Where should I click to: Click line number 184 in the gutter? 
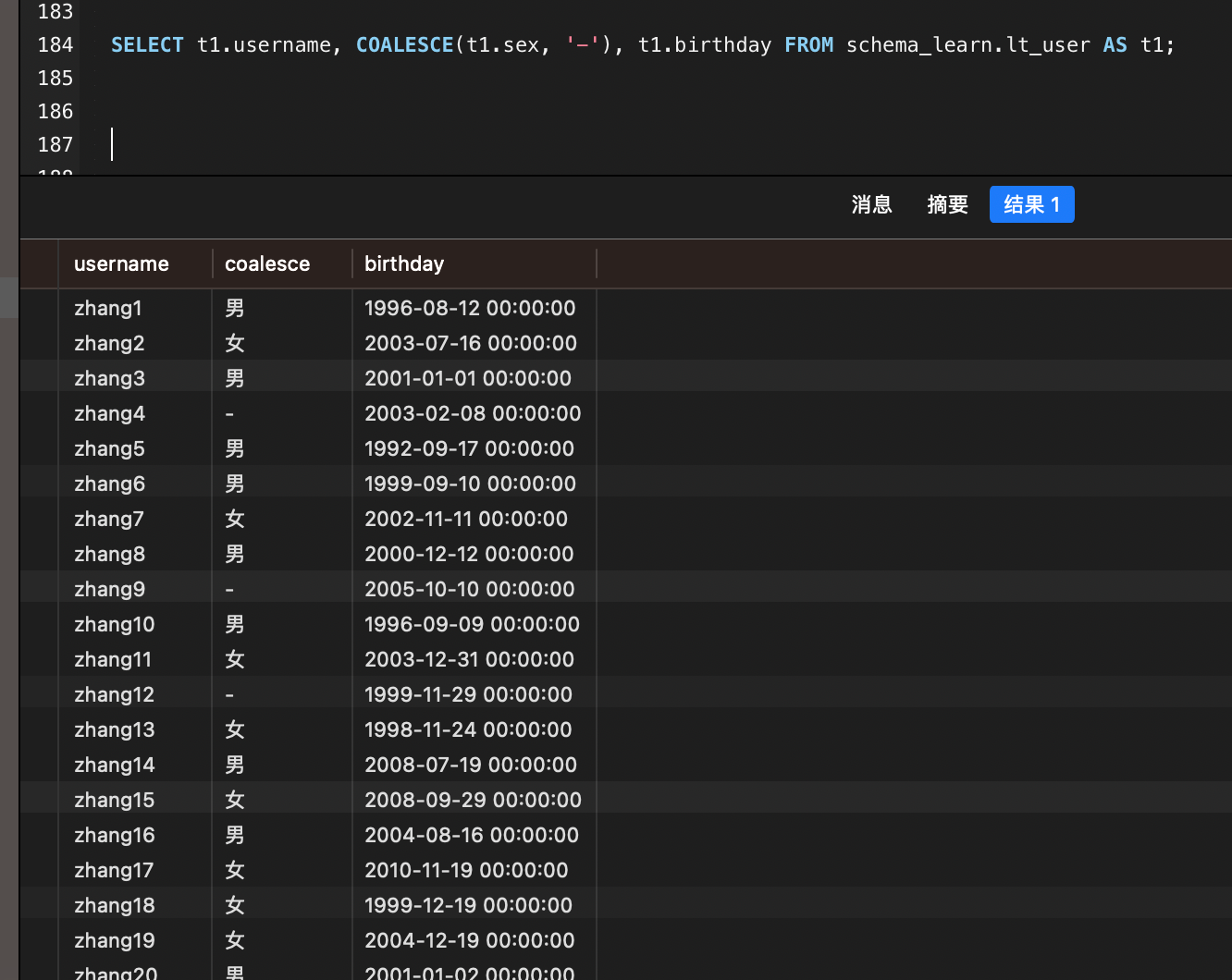tap(55, 44)
